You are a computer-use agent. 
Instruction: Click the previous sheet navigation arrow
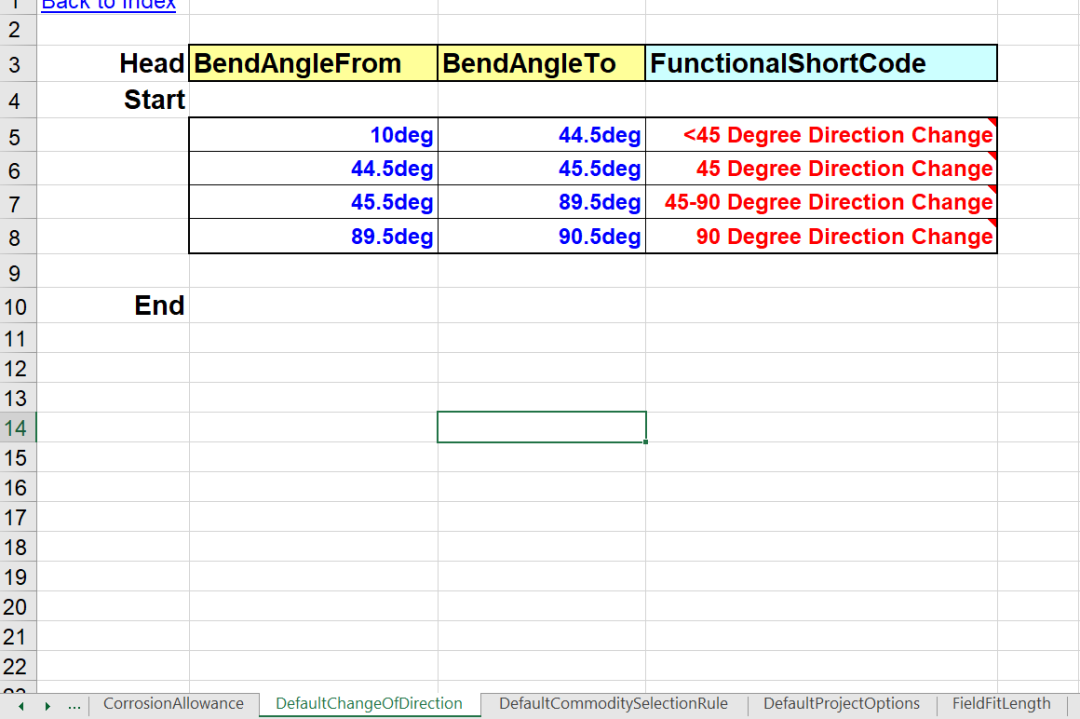click(21, 706)
